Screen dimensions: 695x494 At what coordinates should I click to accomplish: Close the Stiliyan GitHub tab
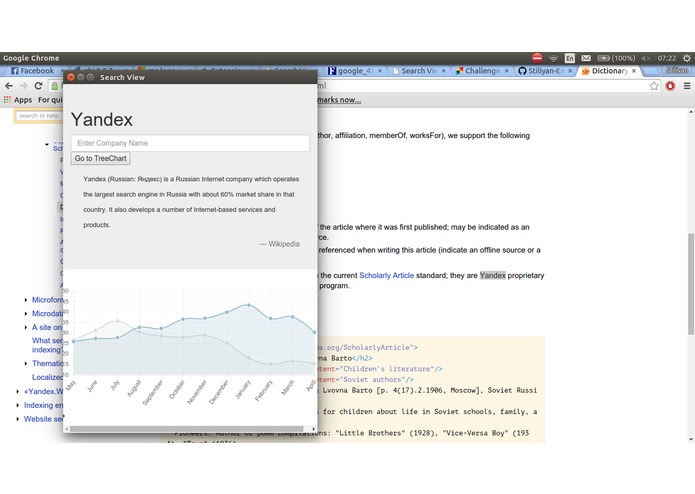tap(570, 71)
